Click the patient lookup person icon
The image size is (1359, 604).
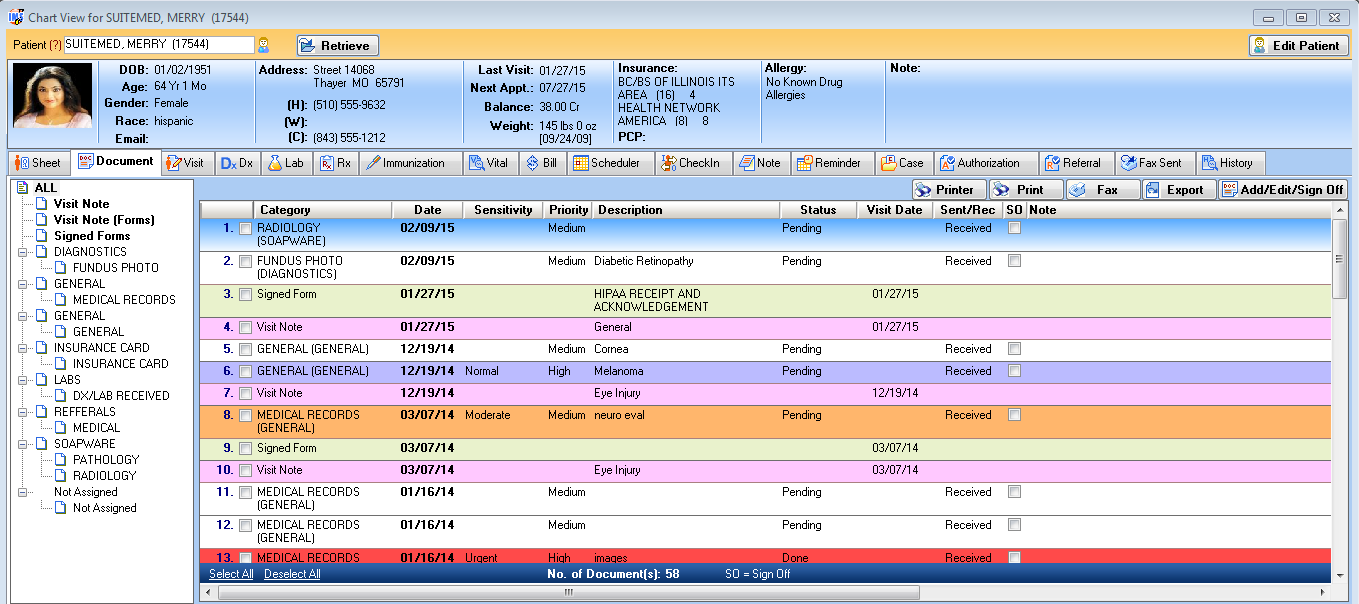point(264,45)
